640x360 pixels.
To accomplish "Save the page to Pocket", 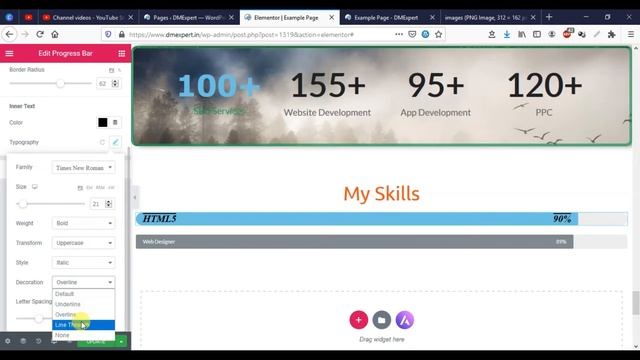I will coord(412,35).
